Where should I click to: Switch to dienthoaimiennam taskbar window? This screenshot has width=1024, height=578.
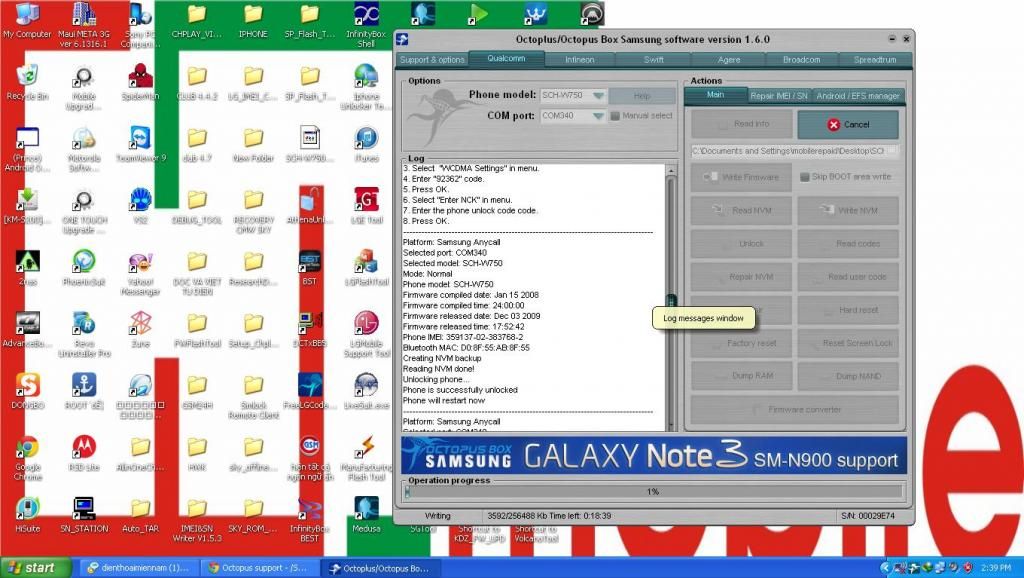click(139, 568)
